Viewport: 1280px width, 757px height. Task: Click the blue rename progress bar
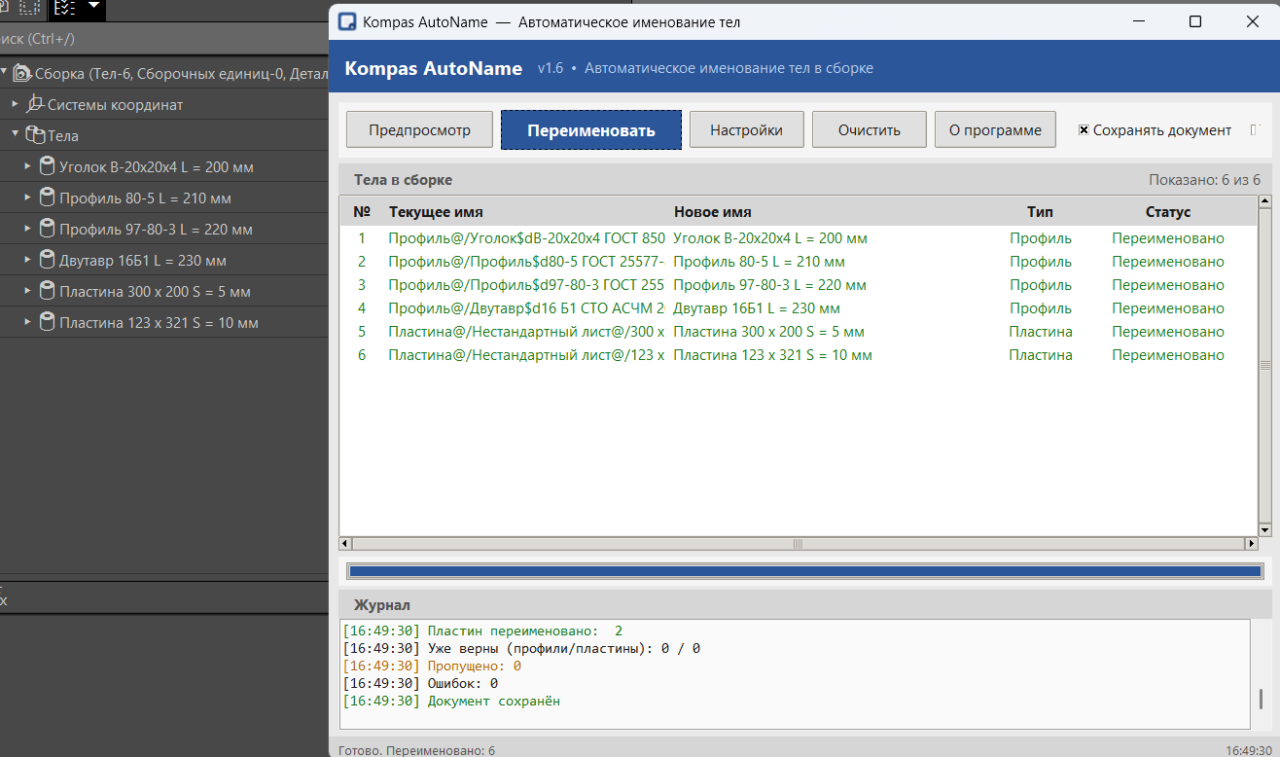pos(804,571)
